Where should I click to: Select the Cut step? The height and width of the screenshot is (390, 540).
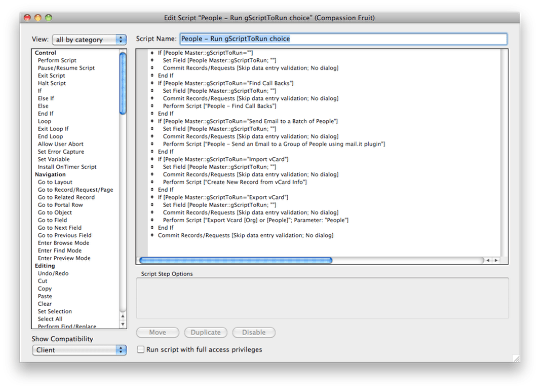click(42, 281)
